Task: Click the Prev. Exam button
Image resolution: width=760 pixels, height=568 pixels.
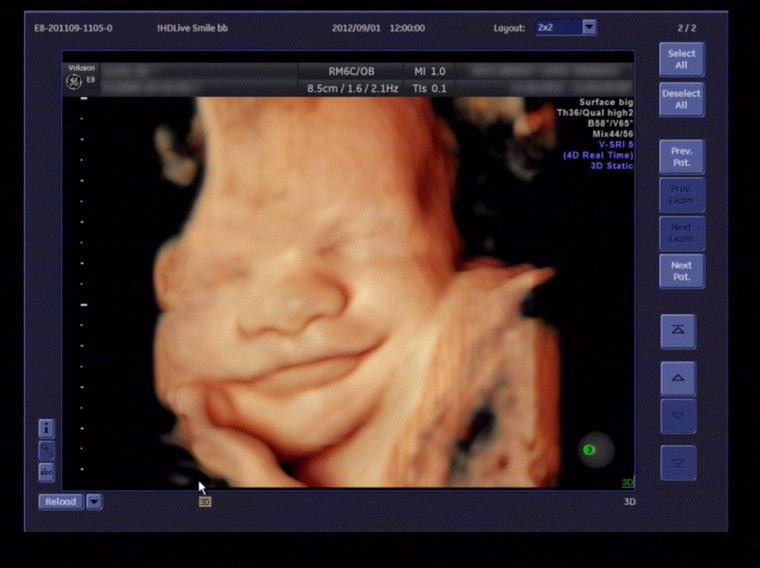Action: [x=681, y=194]
